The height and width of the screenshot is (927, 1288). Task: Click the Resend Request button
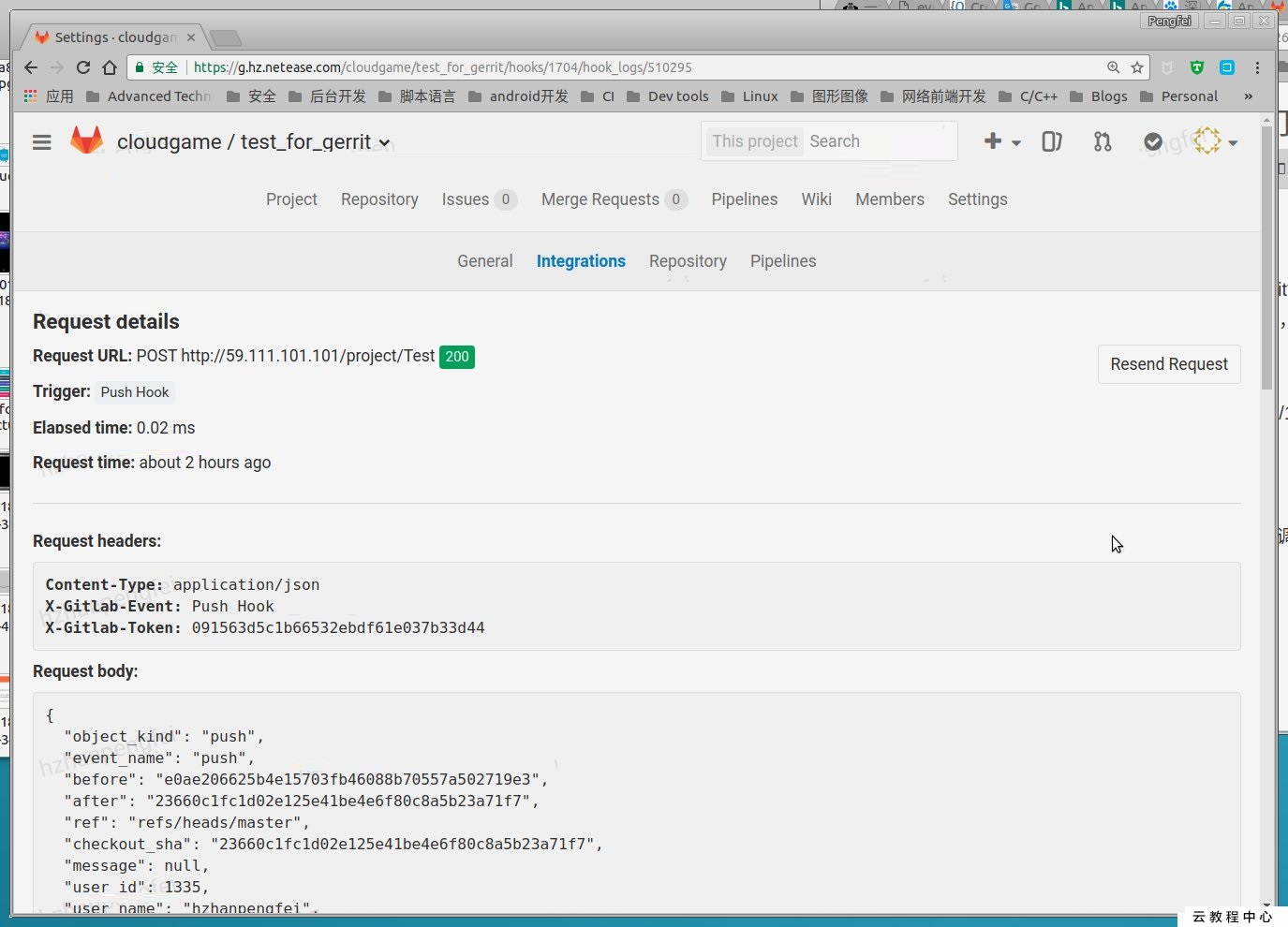click(1169, 364)
